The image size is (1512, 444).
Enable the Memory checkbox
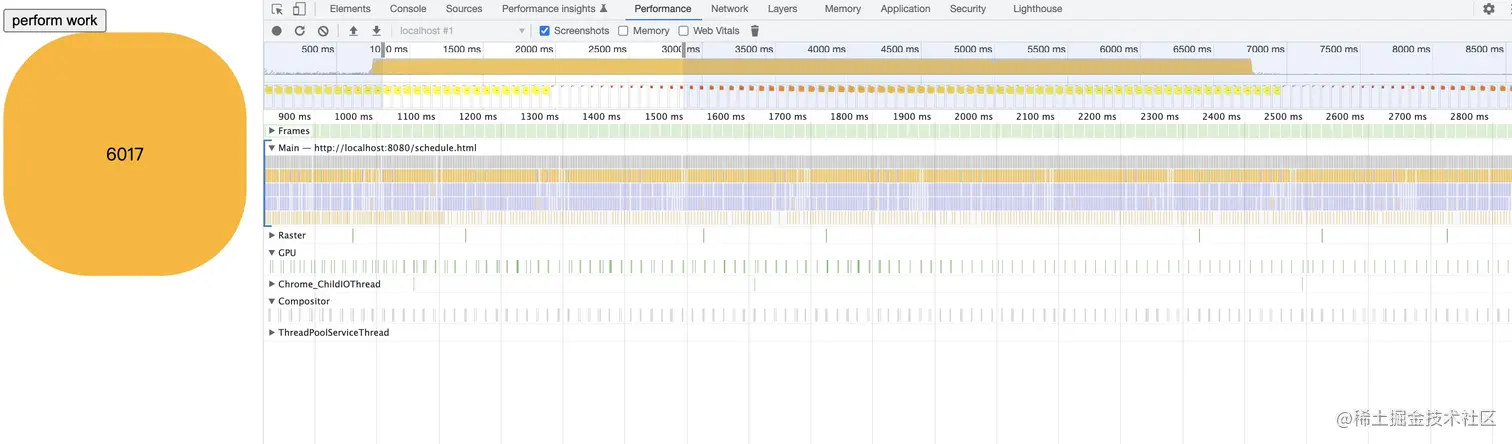pos(624,31)
